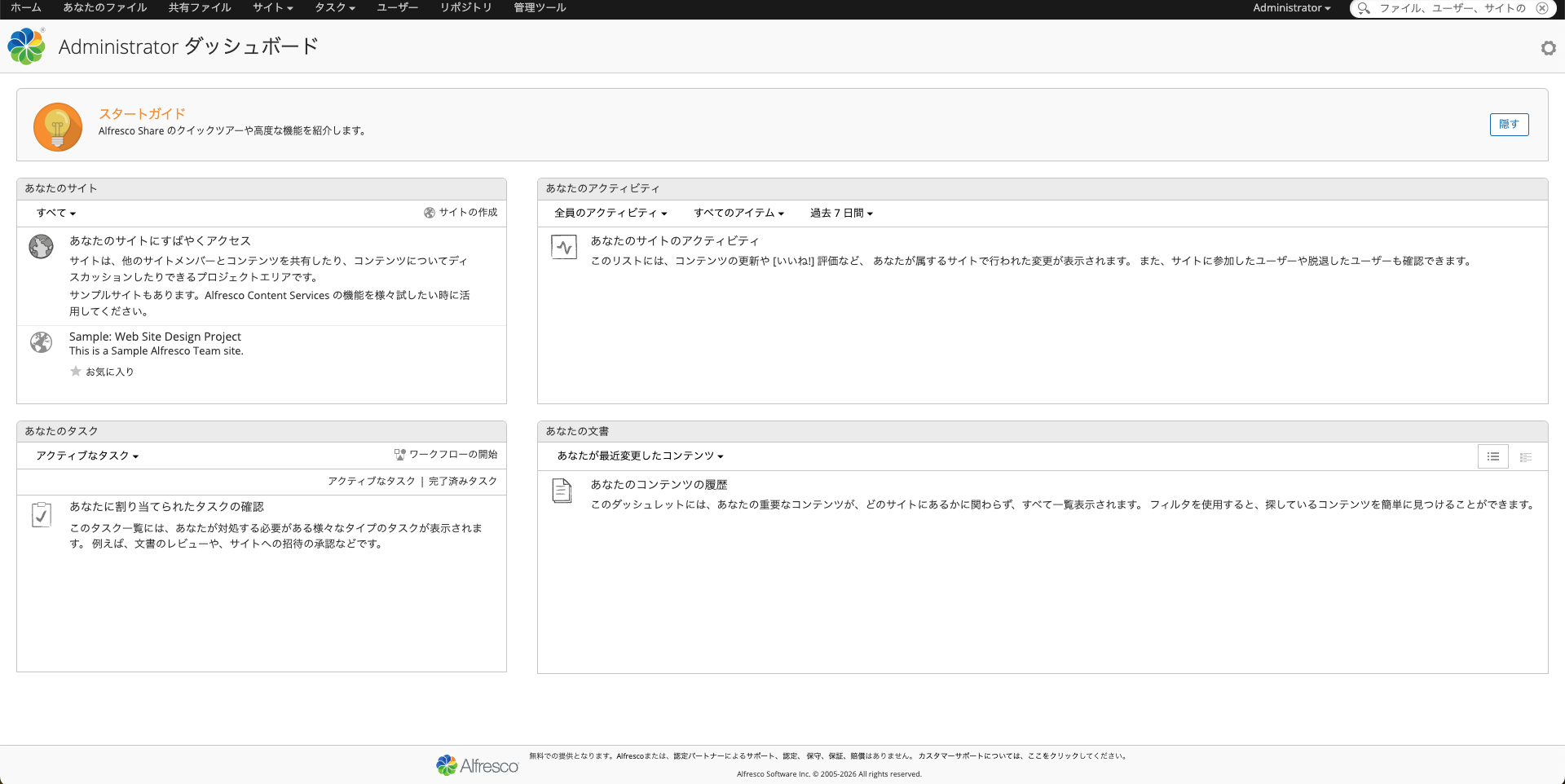Click the magnifier icon in search box
Image resolution: width=1565 pixels, height=784 pixels.
tap(1363, 8)
